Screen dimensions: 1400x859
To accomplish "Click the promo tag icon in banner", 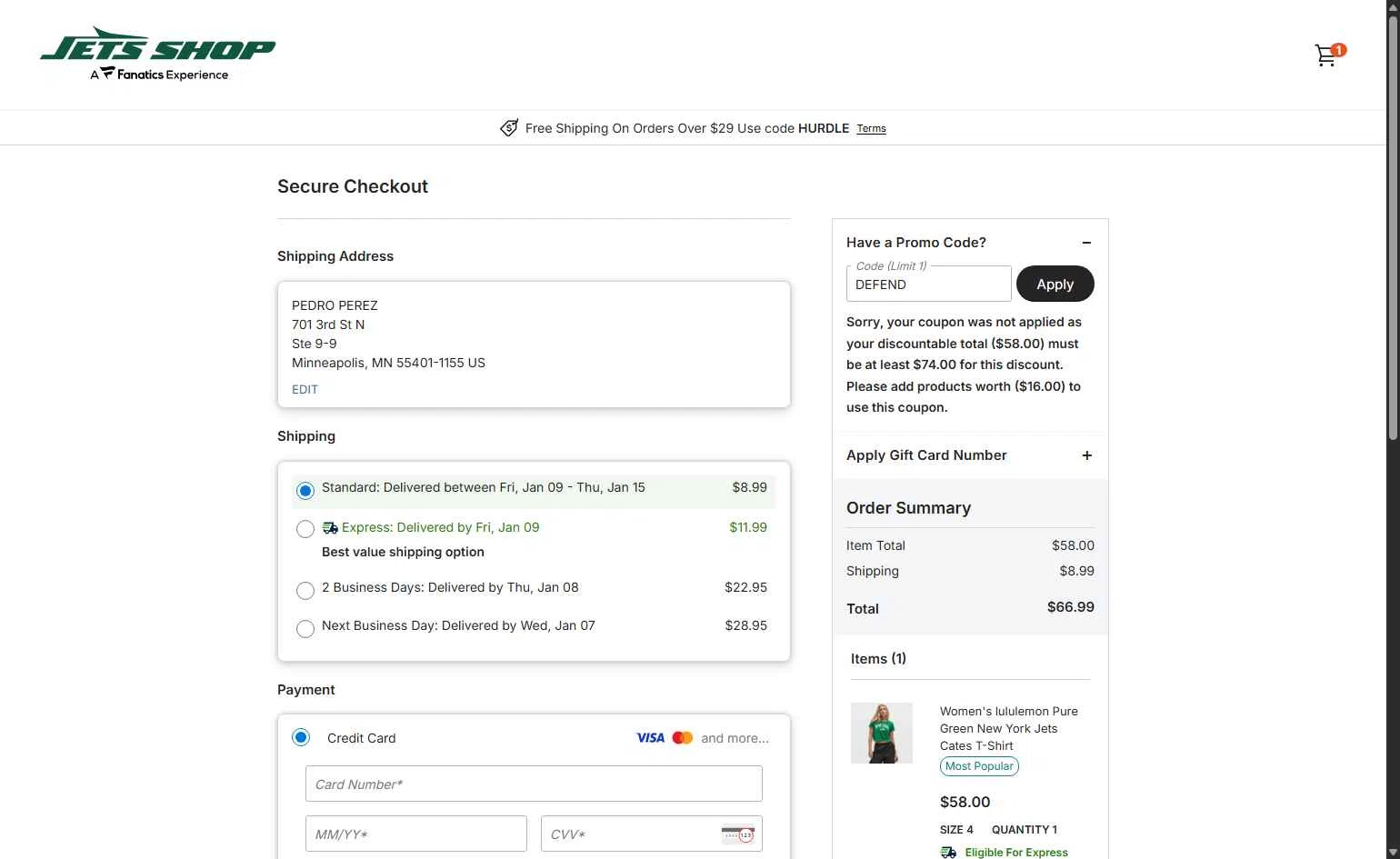I will click(509, 128).
